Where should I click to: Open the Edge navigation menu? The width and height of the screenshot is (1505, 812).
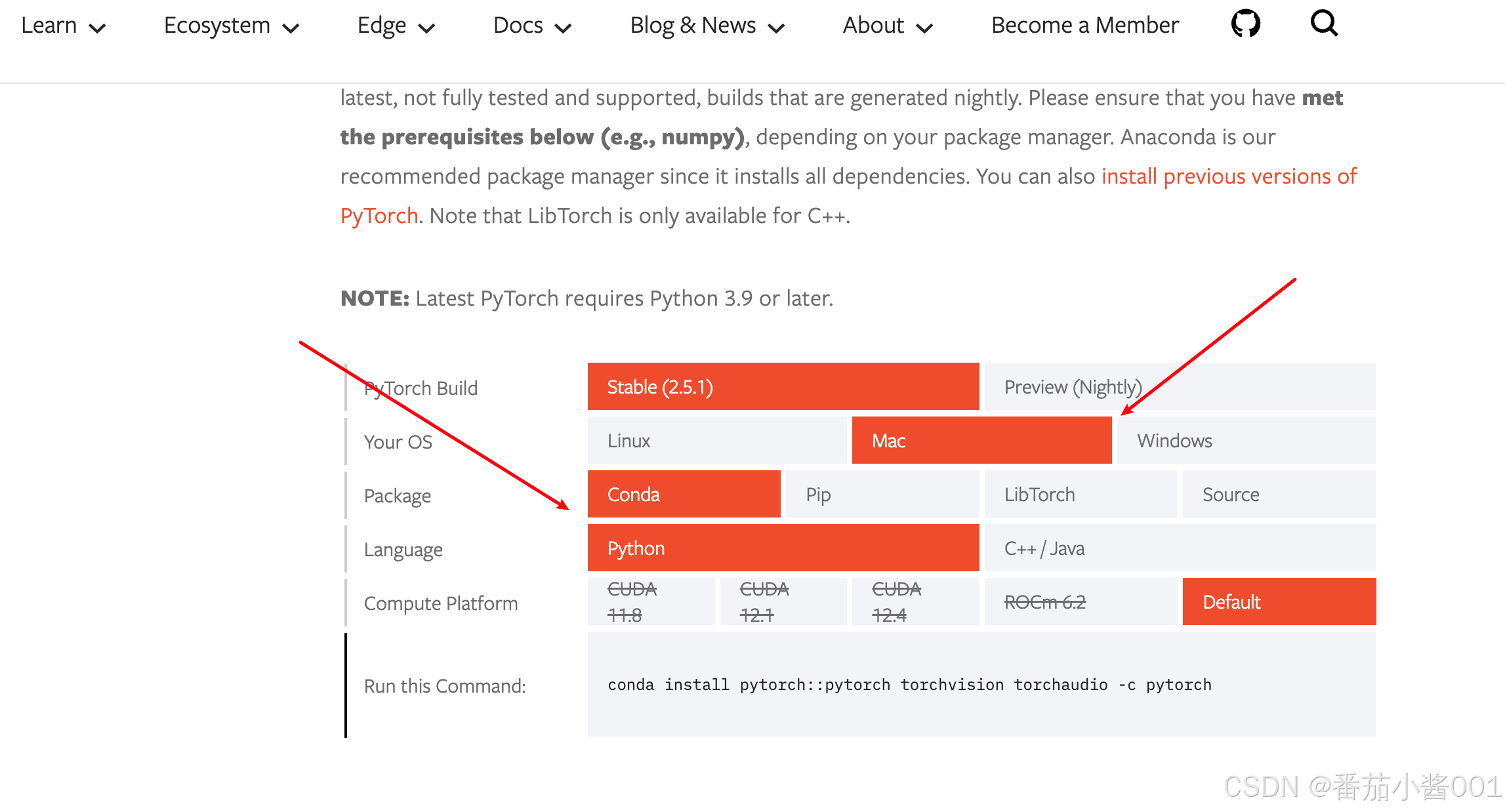(x=382, y=25)
